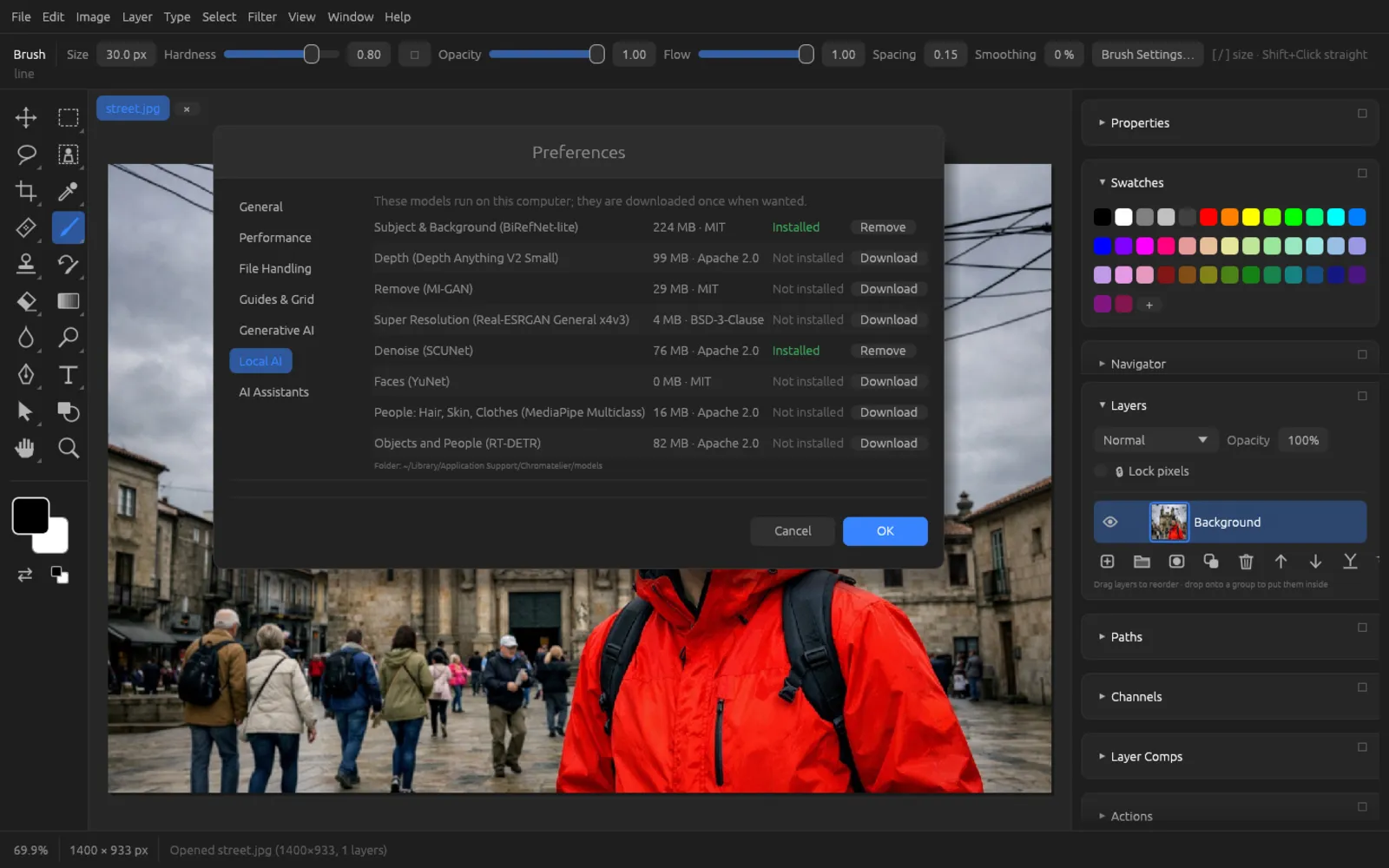This screenshot has width=1389, height=868.
Task: Select the Zoom tool in toolbar
Action: [x=68, y=448]
